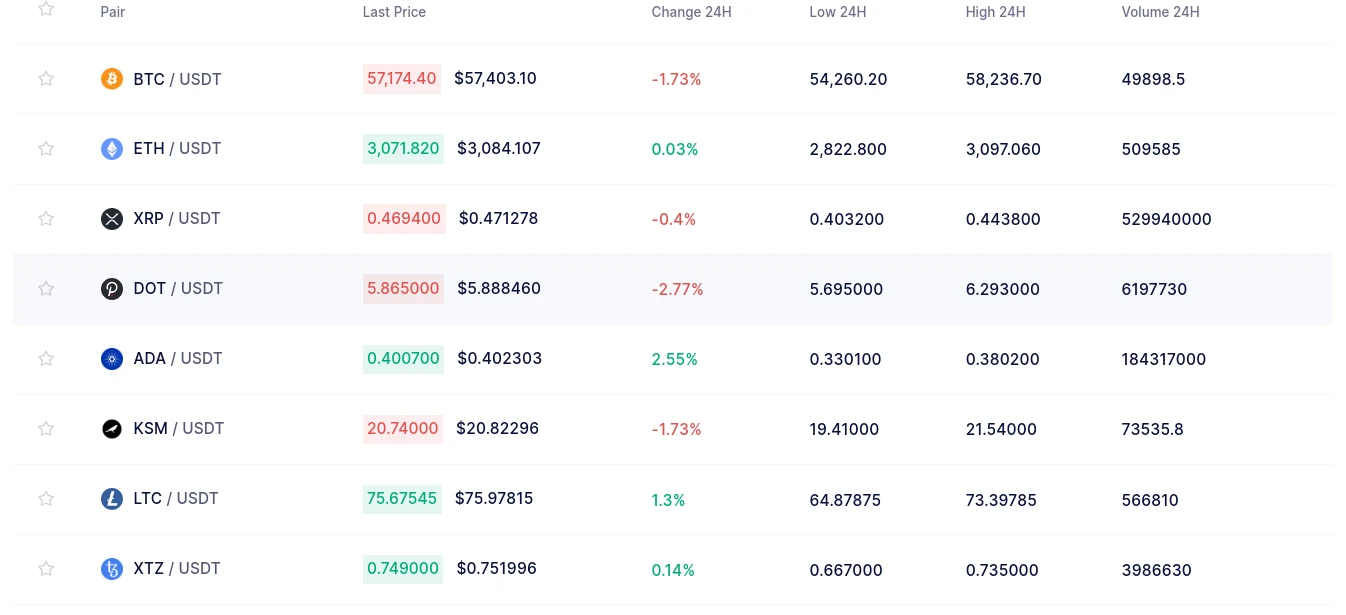This screenshot has width=1346, height=615.
Task: Click BTC 24H high 58,236.70
Action: point(1004,80)
